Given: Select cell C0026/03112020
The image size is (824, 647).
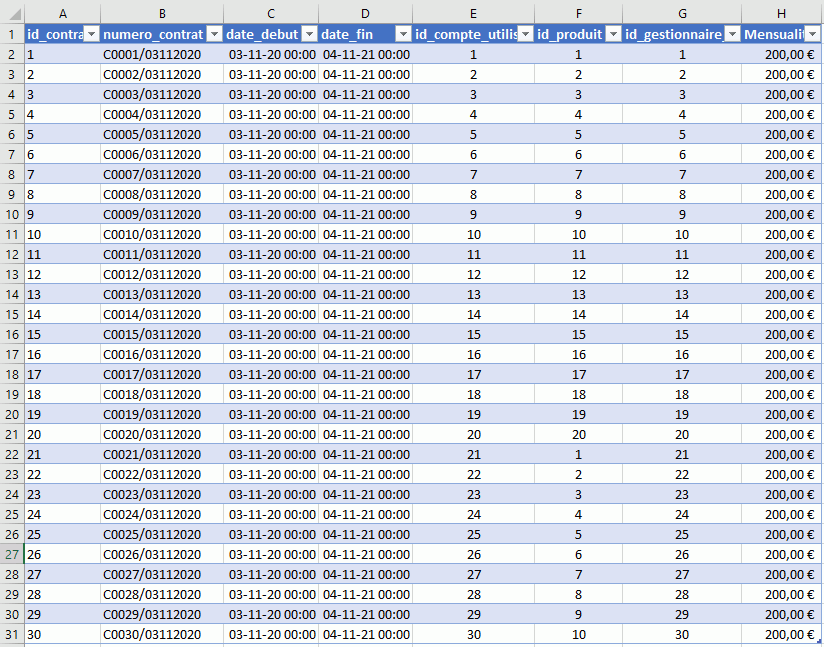Looking at the screenshot, I should (x=162, y=554).
